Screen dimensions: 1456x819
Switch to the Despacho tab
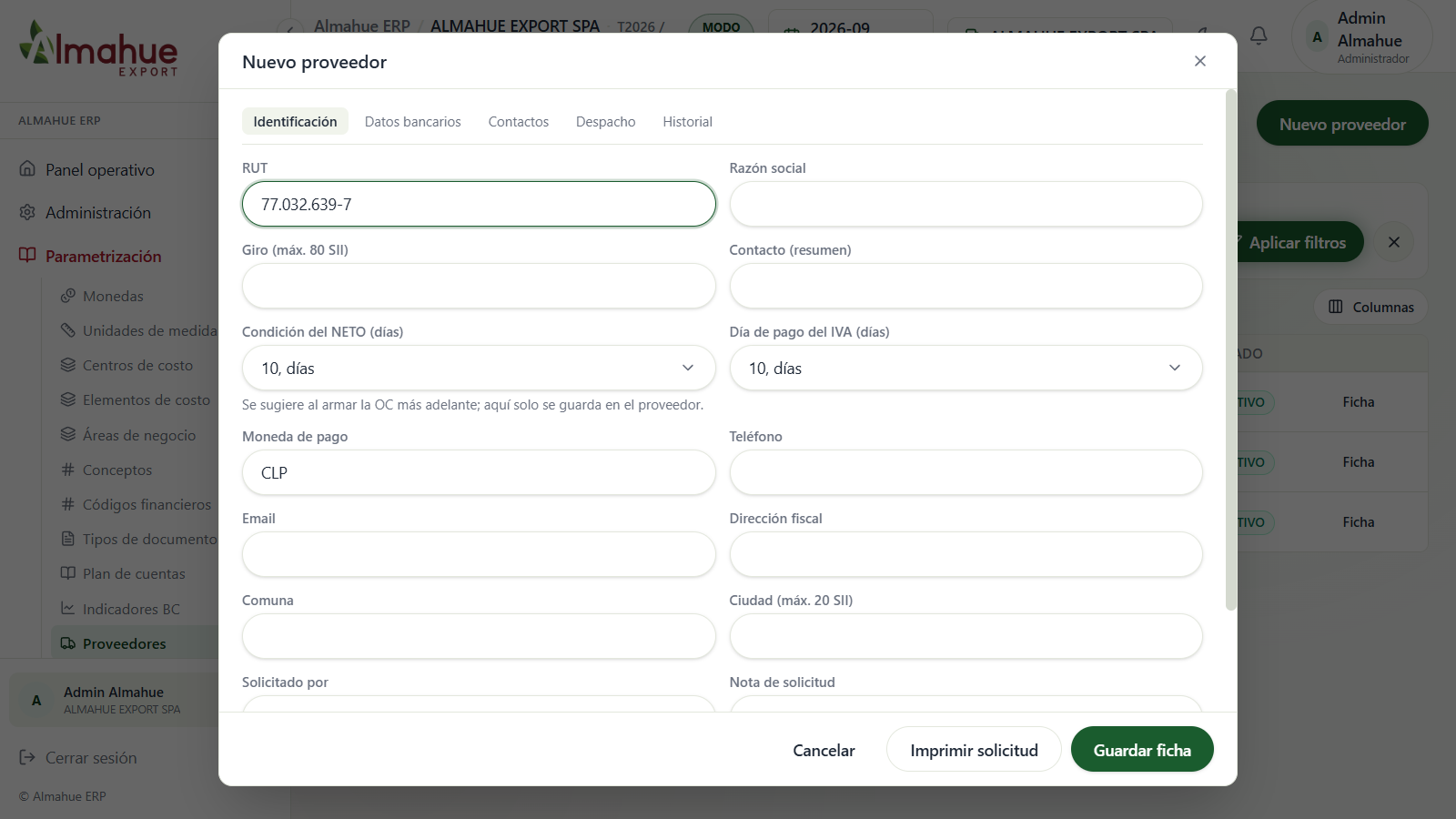pos(605,121)
